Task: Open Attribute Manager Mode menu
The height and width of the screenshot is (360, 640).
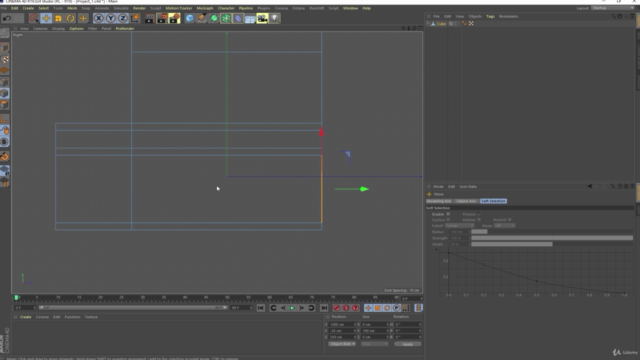Action: [x=438, y=187]
